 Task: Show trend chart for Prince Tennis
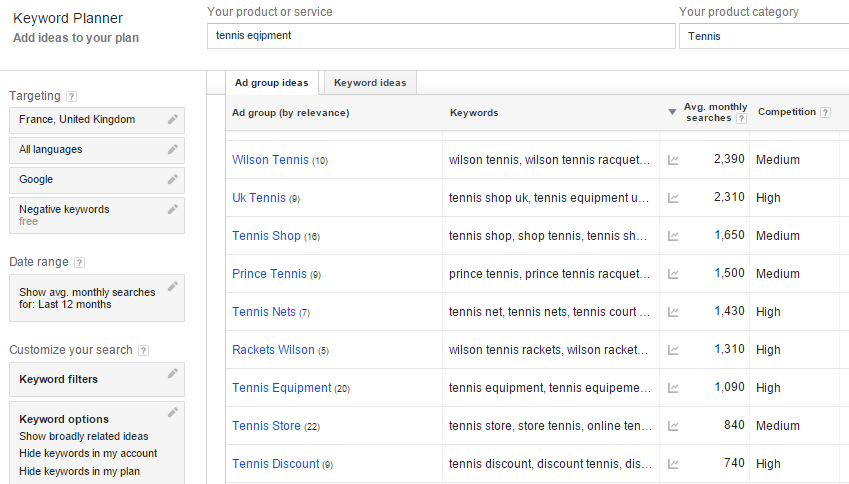[673, 274]
